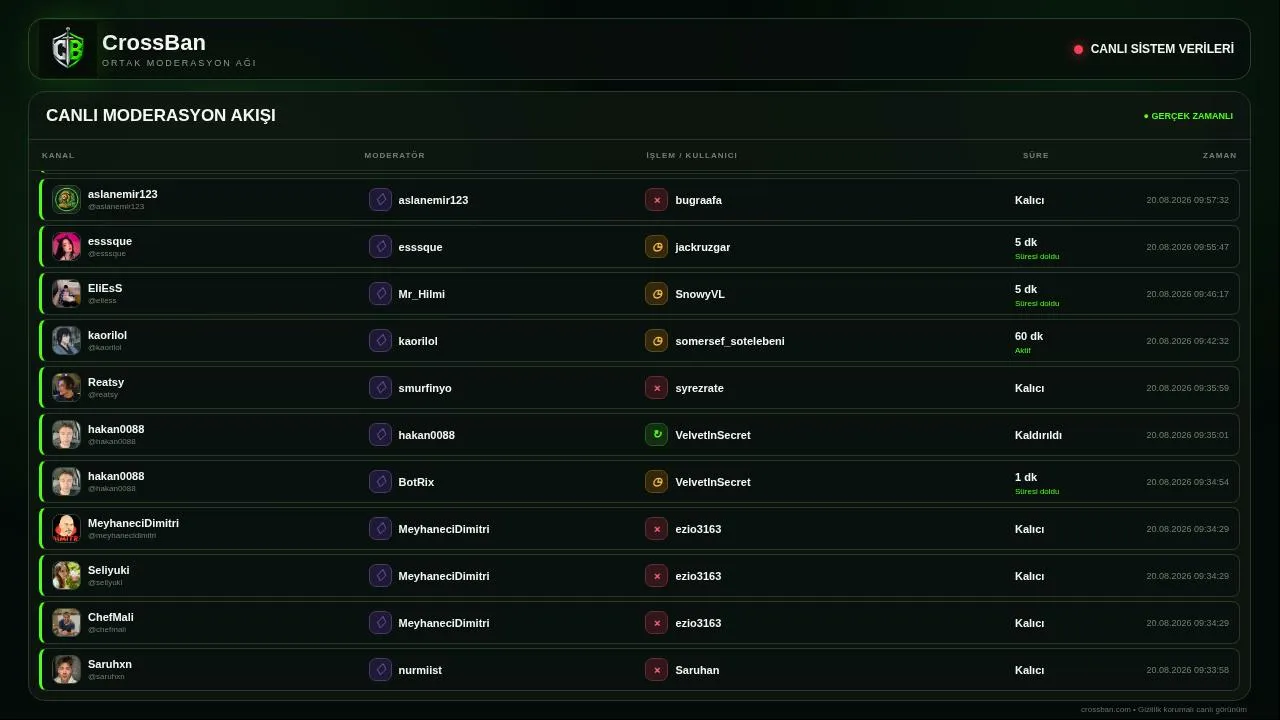This screenshot has width=1280, height=720.
Task: Open esssque channel avatar
Action: coord(66,247)
